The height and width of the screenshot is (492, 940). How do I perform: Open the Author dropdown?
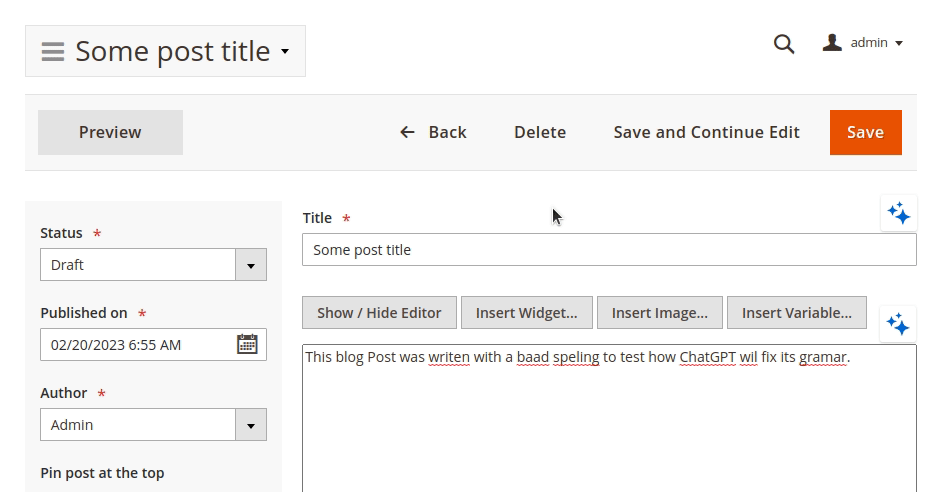(x=250, y=425)
